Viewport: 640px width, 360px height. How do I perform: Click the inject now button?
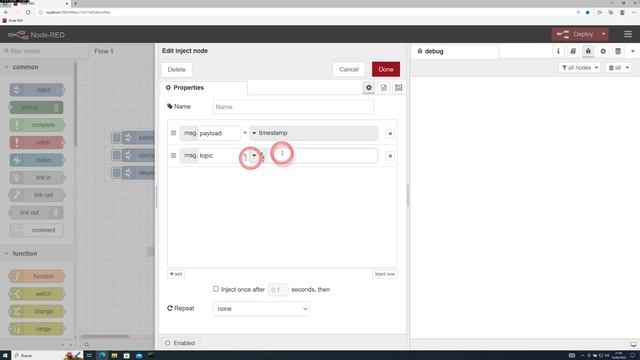click(x=385, y=274)
